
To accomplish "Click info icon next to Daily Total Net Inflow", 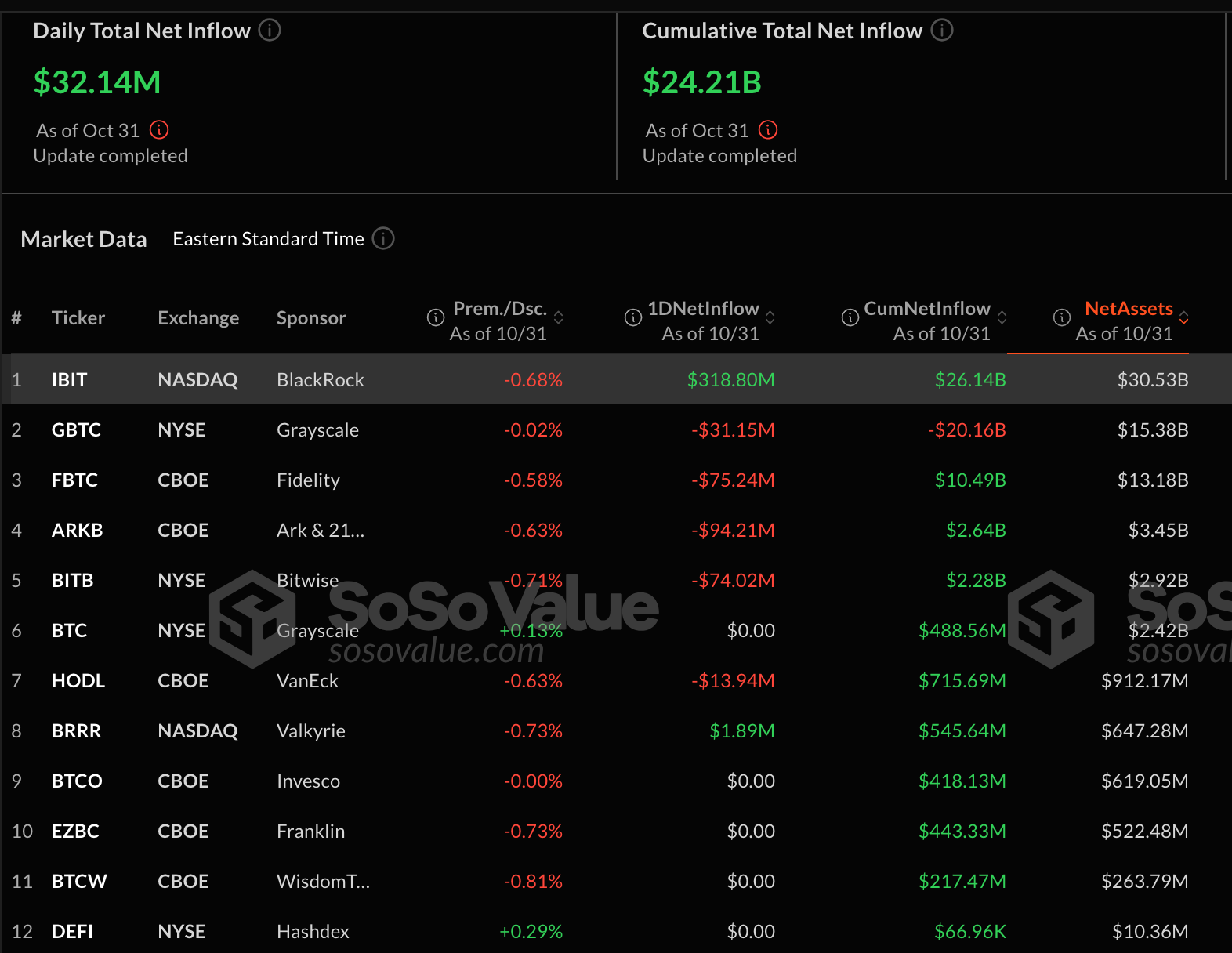I will [x=270, y=31].
